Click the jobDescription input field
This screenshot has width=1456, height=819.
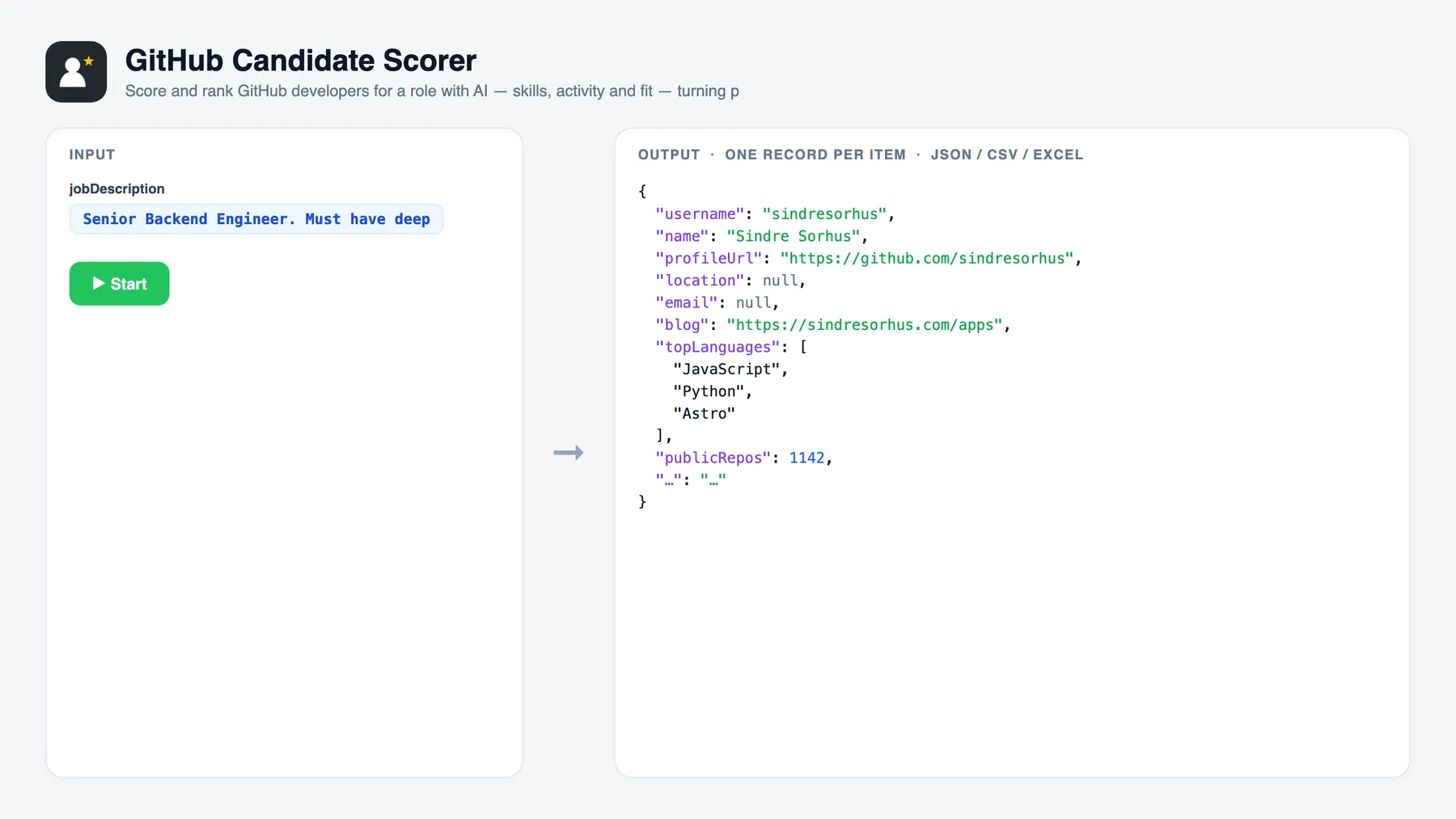(x=256, y=219)
